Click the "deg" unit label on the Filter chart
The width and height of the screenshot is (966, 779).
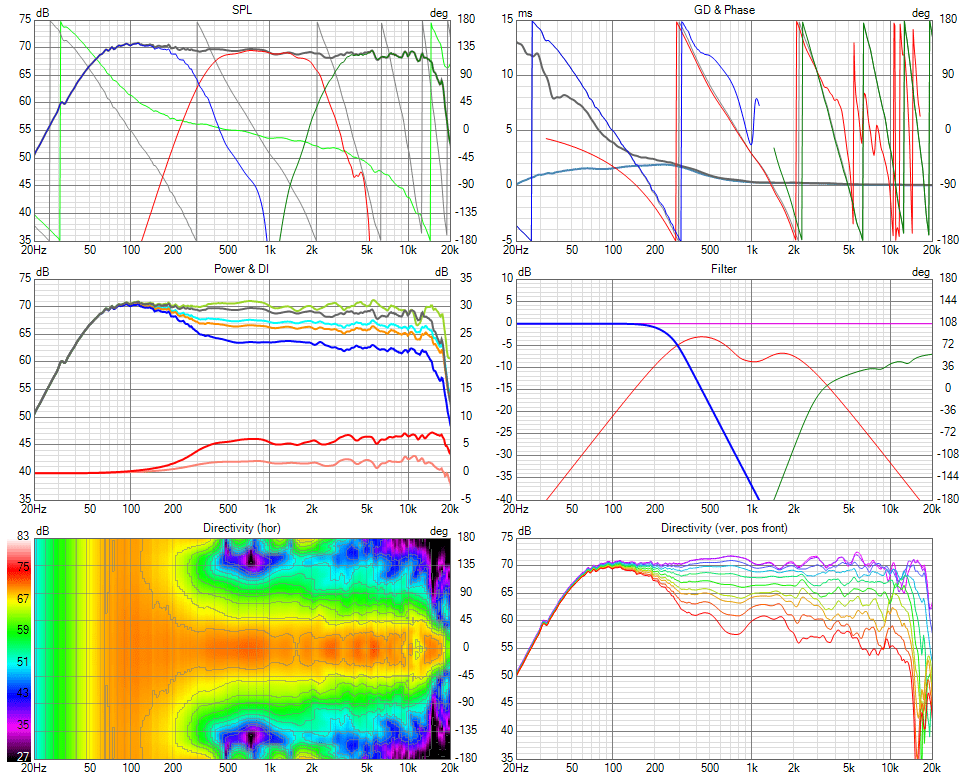click(920, 272)
